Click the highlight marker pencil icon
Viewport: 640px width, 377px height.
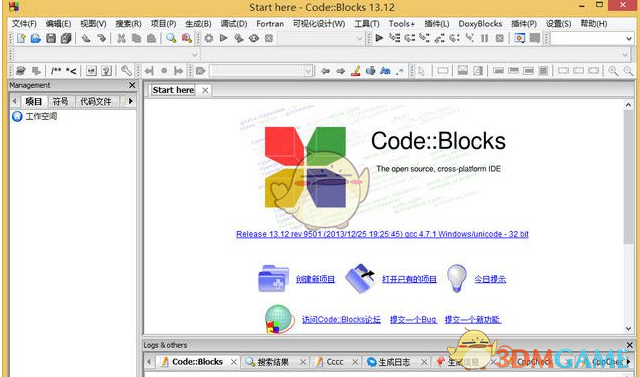[x=356, y=71]
